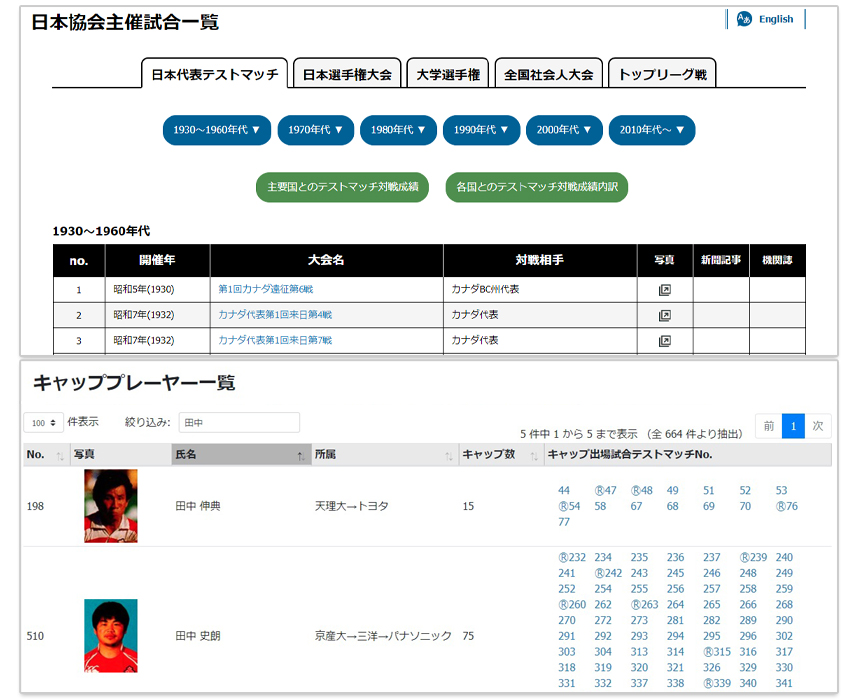Click 主要国とのテストマッチ対戦成績 button

pos(342,187)
